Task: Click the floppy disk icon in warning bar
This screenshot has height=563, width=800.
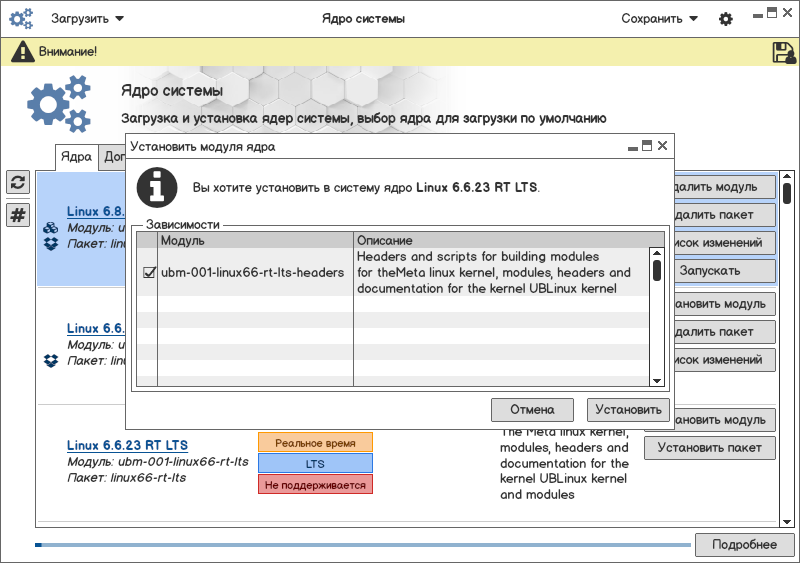Action: coord(783,52)
